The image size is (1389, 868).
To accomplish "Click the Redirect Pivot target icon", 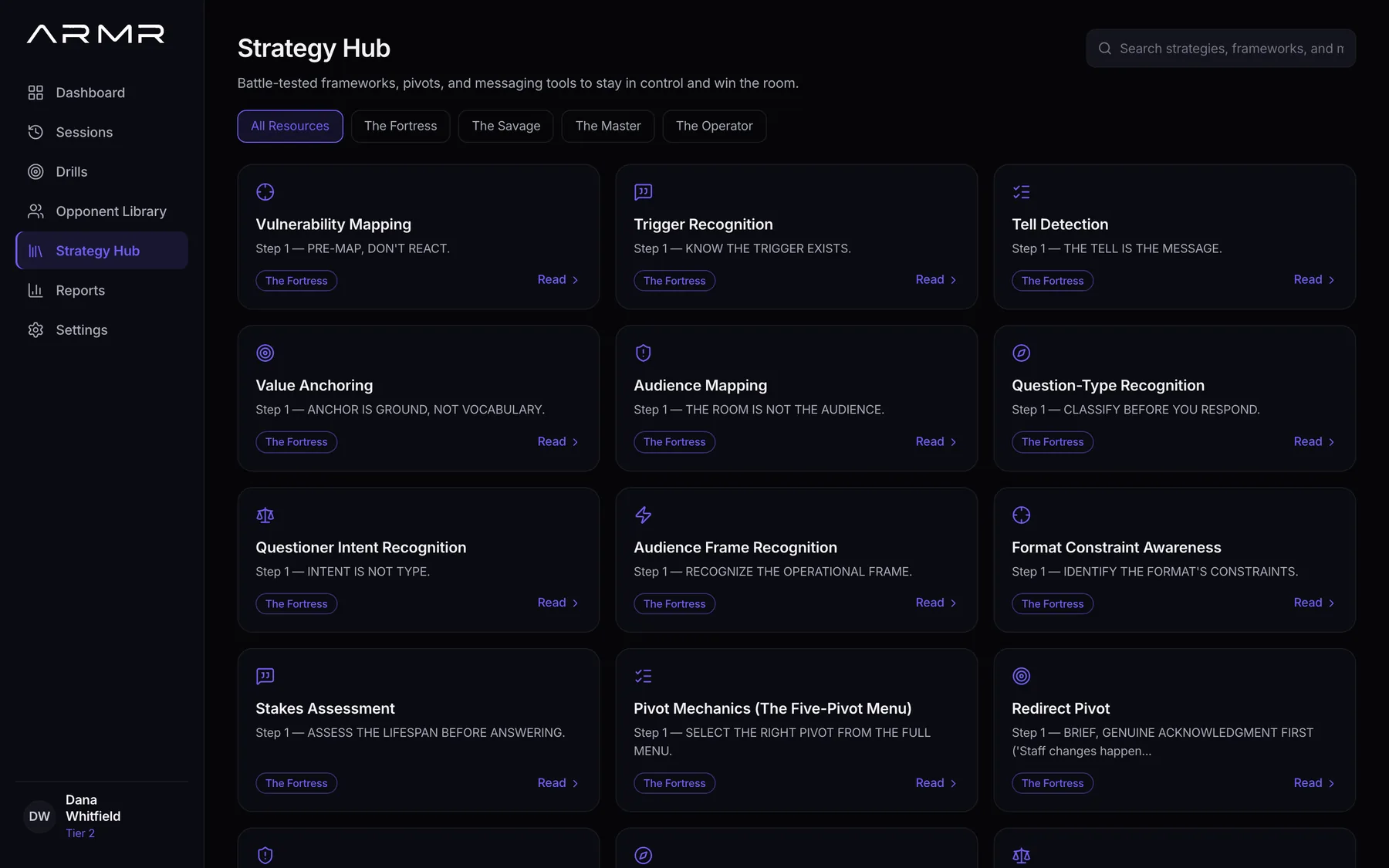I will (1022, 677).
